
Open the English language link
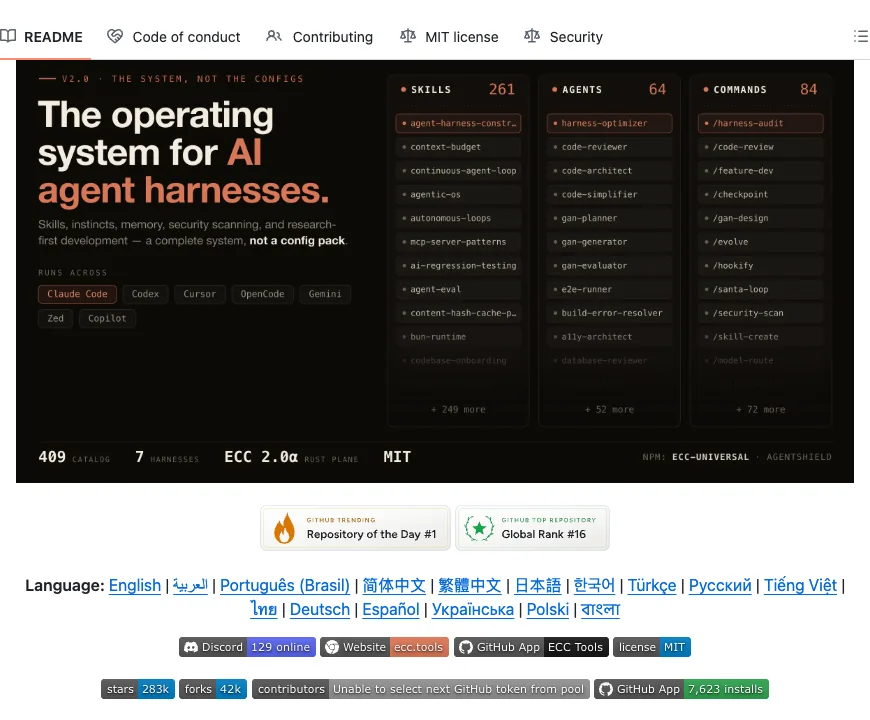pyautogui.click(x=135, y=585)
